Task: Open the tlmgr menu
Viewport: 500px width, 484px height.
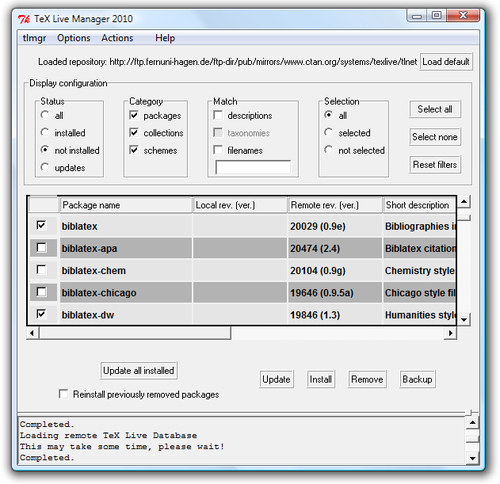Action: click(x=34, y=38)
